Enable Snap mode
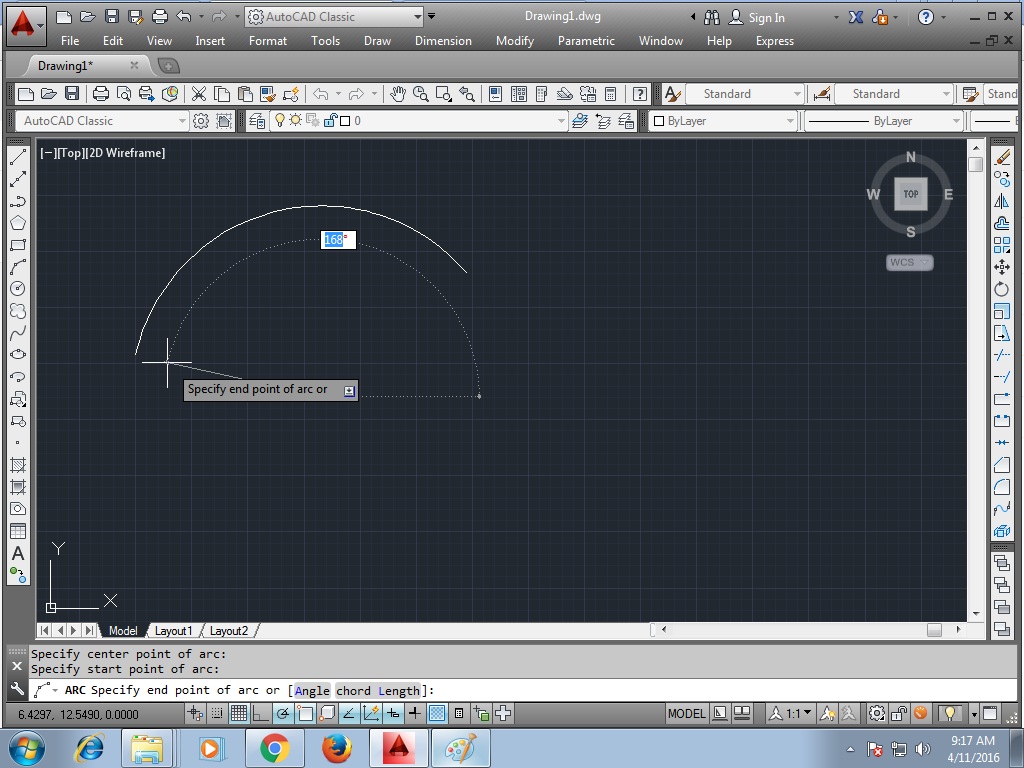The width and height of the screenshot is (1024, 768). click(x=217, y=713)
